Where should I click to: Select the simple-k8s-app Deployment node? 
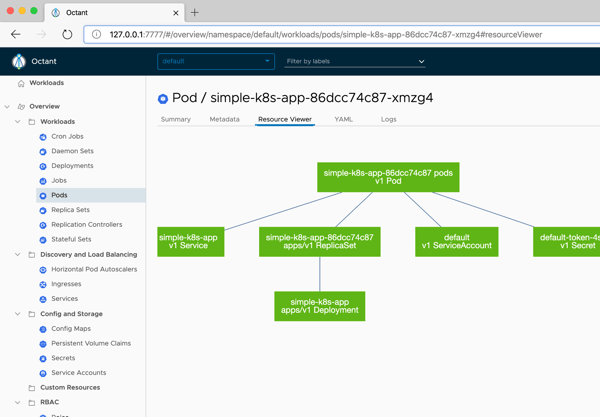tap(319, 306)
